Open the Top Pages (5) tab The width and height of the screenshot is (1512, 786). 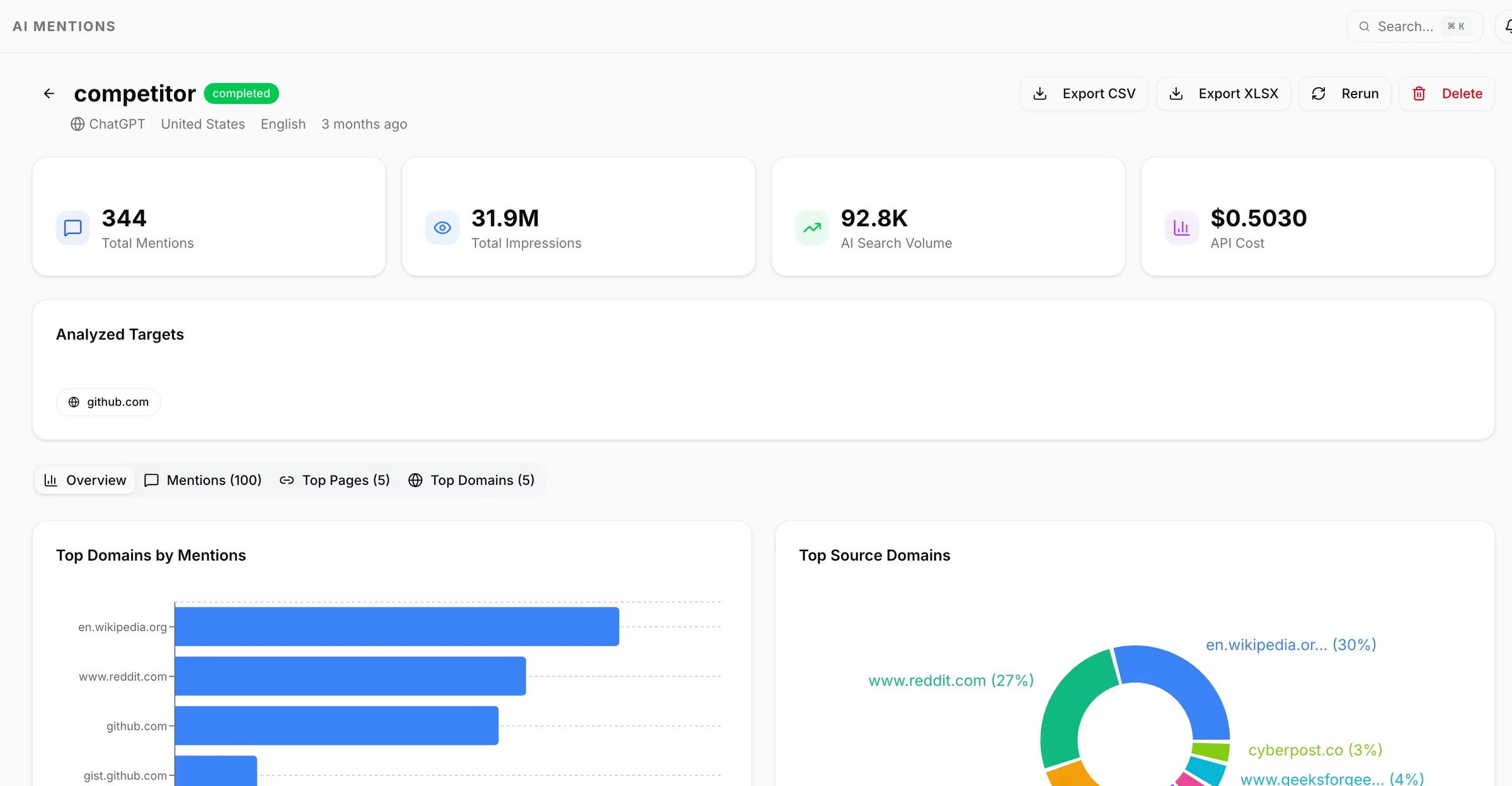335,480
